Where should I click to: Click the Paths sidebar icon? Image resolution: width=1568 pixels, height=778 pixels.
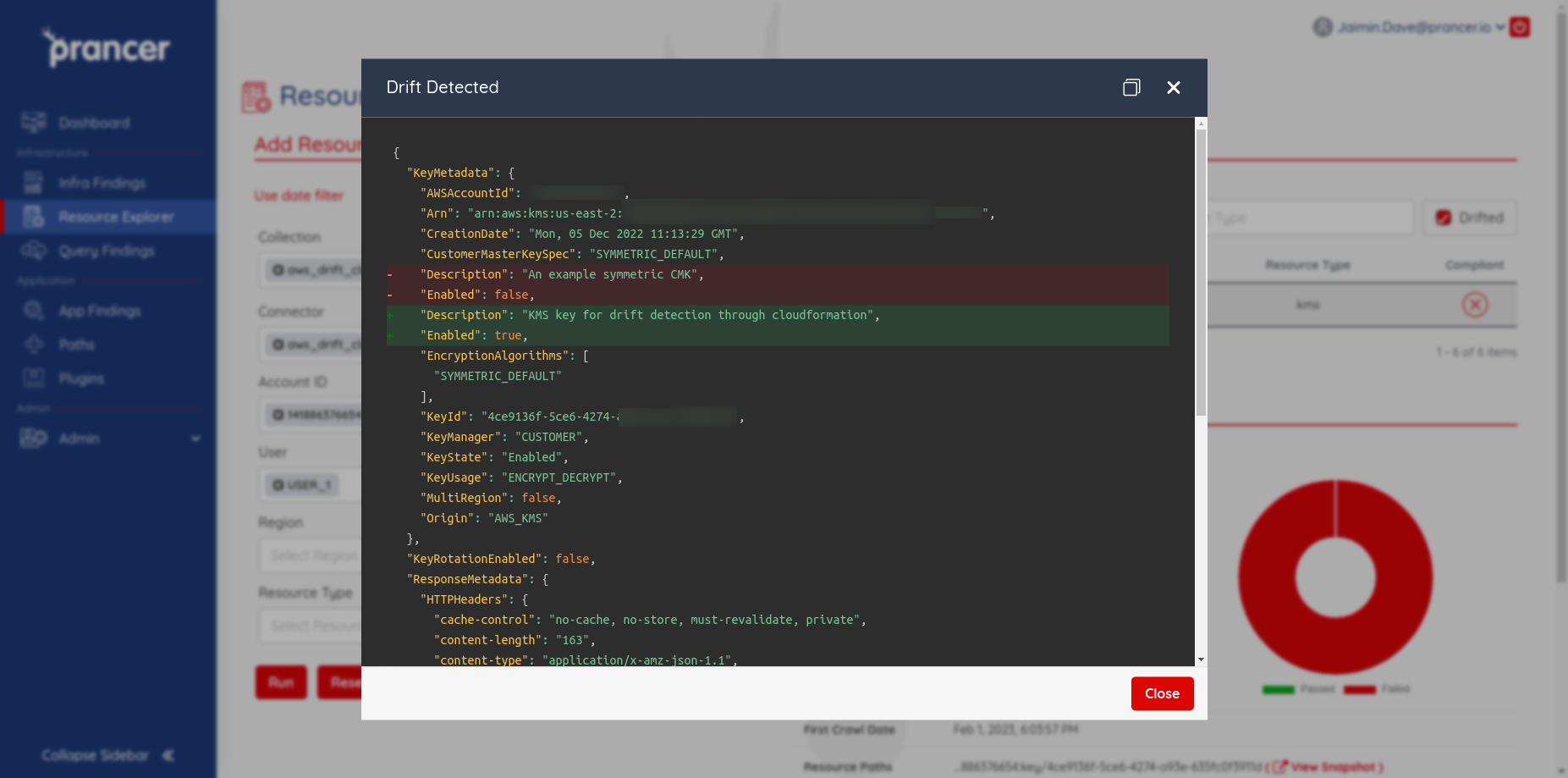click(x=34, y=345)
